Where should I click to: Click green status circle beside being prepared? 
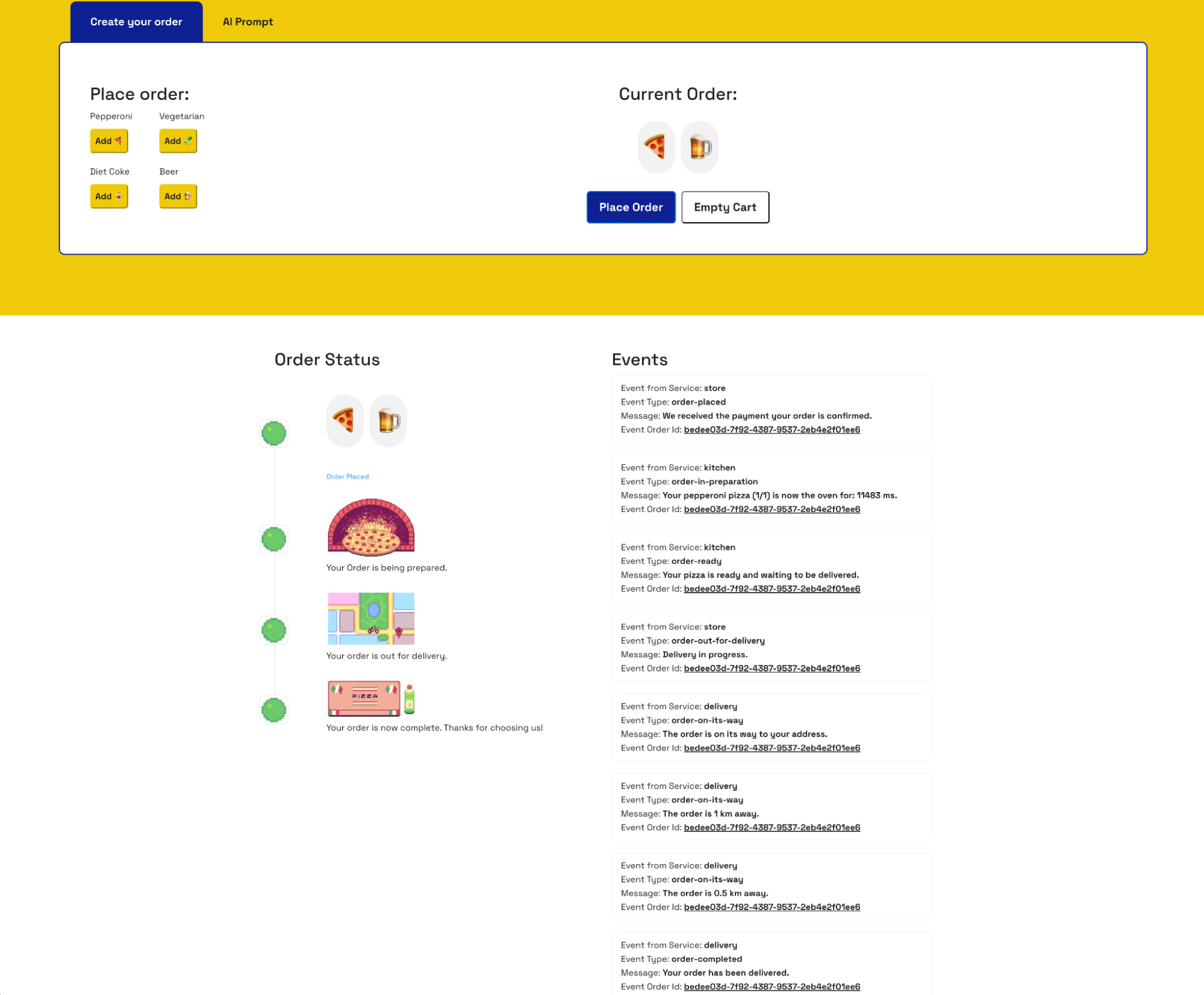pyautogui.click(x=273, y=539)
